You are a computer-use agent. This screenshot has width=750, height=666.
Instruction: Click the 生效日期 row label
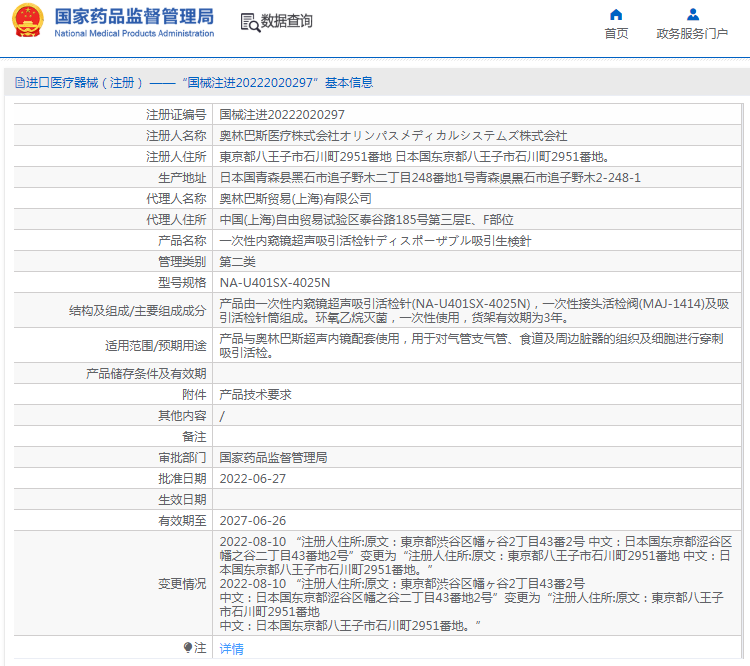pos(182,500)
